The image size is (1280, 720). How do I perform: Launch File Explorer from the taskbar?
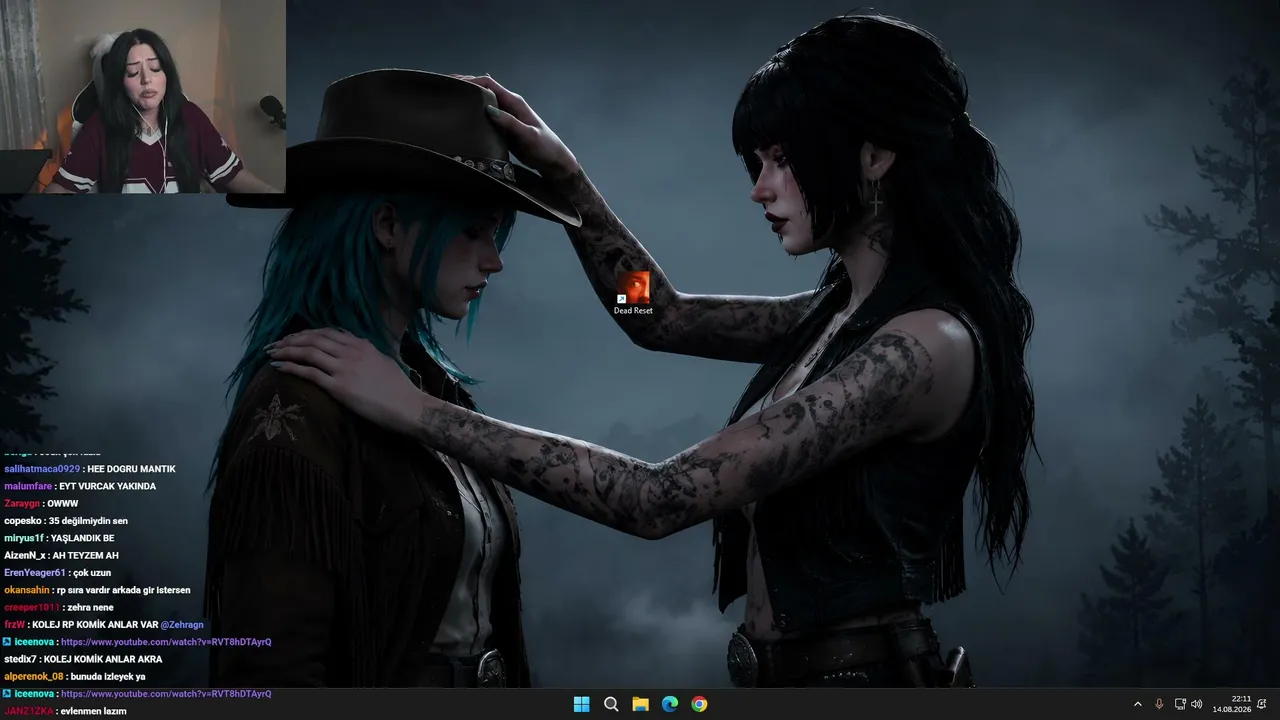(640, 704)
